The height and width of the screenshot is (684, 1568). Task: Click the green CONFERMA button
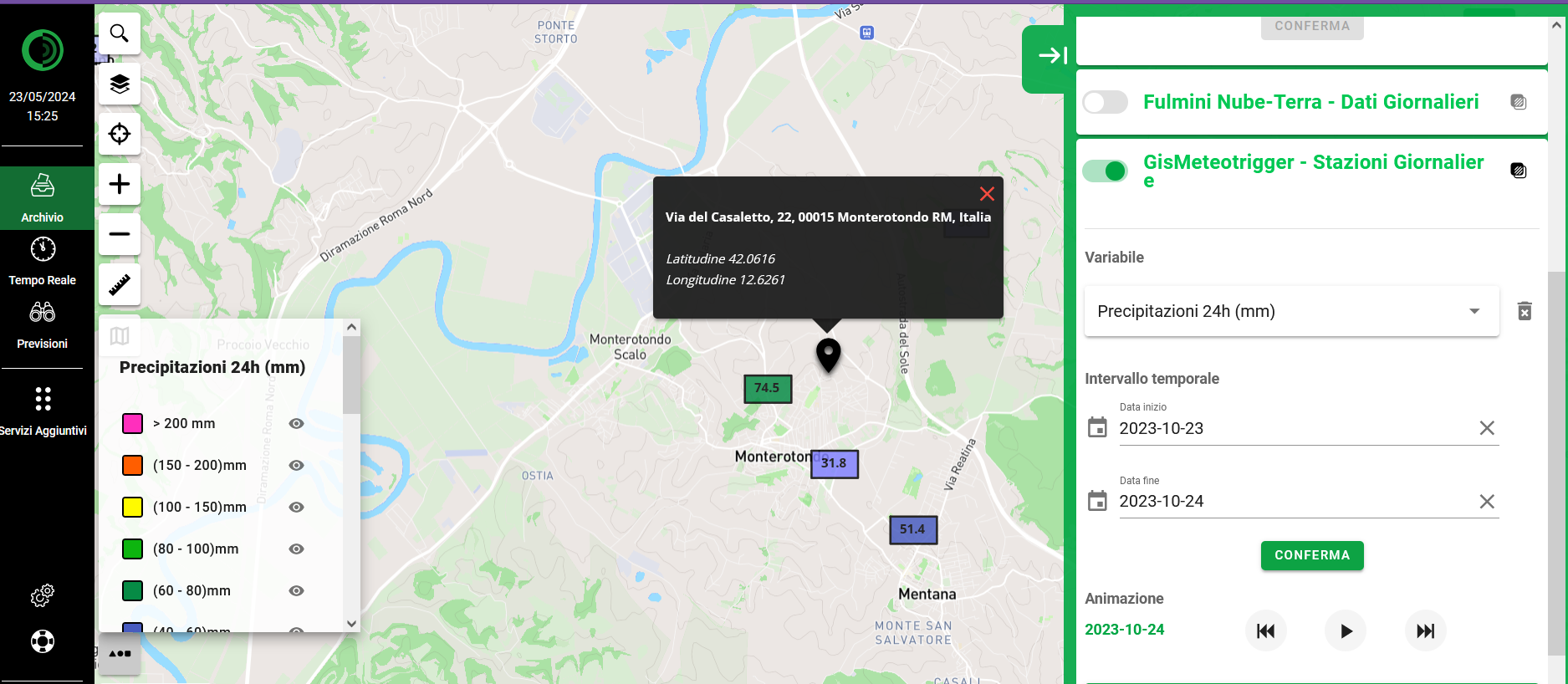click(x=1311, y=555)
